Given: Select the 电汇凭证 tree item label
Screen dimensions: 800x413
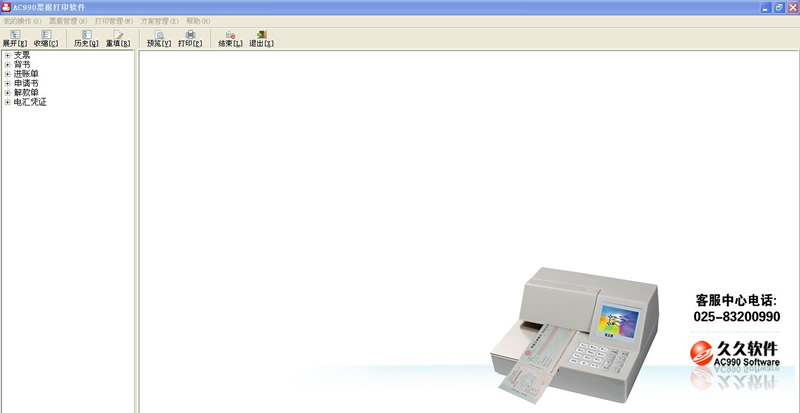Looking at the screenshot, I should pyautogui.click(x=30, y=102).
